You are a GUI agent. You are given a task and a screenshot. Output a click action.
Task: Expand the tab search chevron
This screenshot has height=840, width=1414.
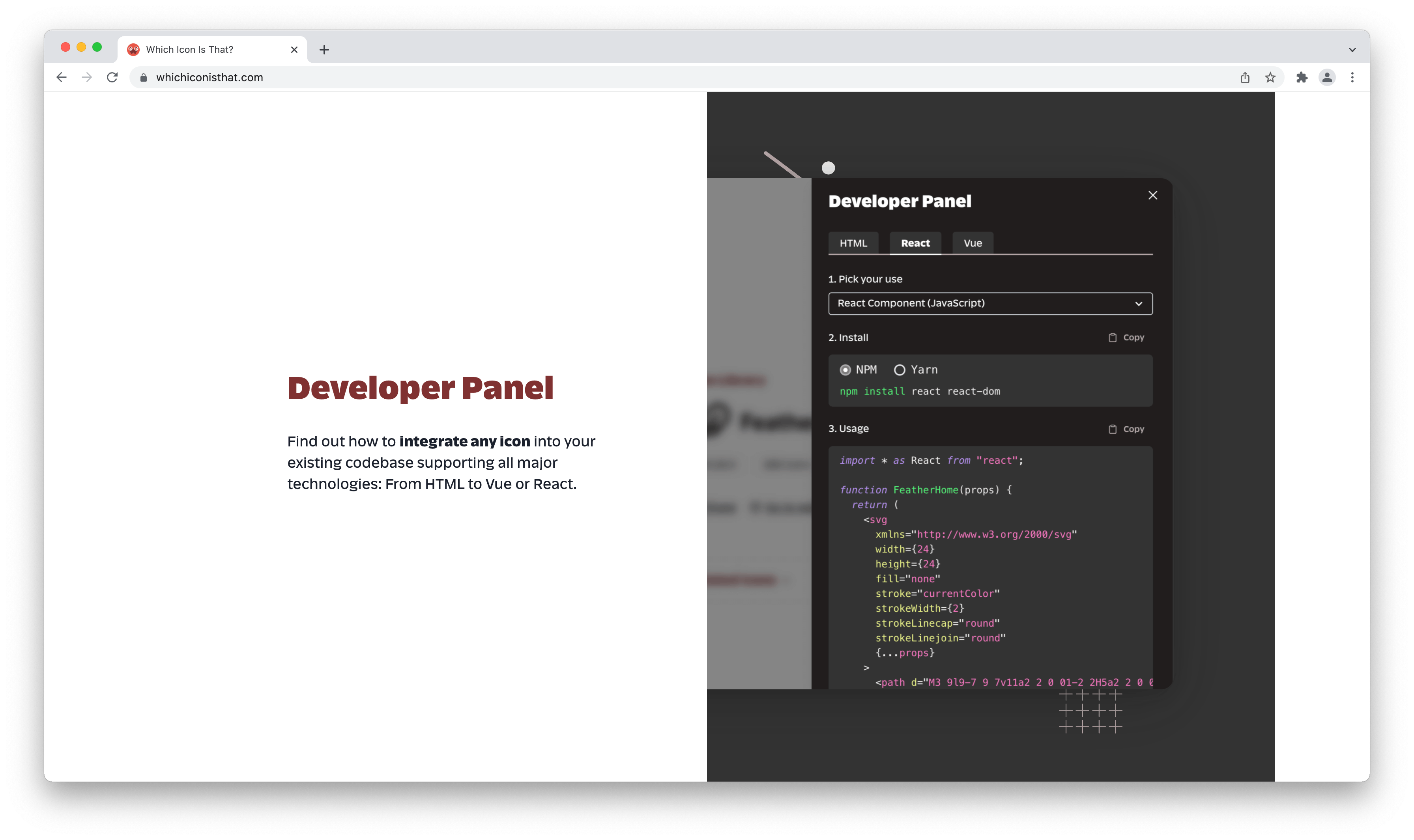(1352, 50)
